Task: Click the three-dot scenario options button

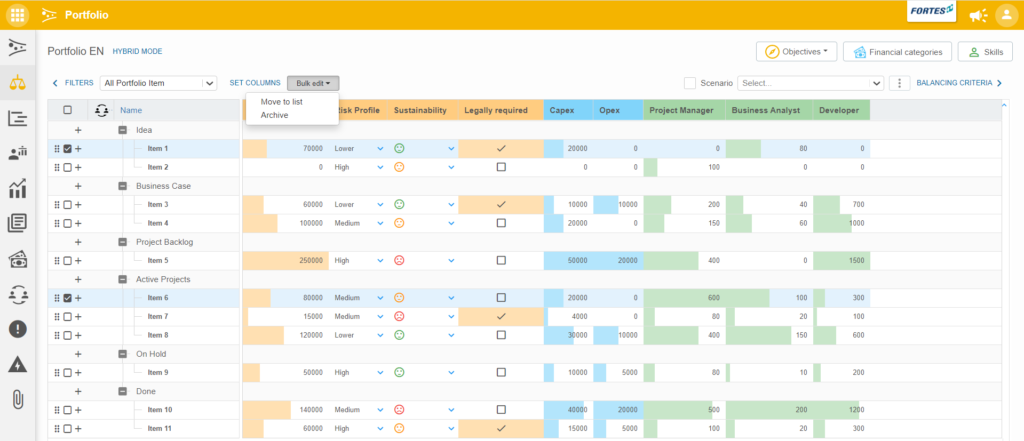Action: tap(899, 84)
